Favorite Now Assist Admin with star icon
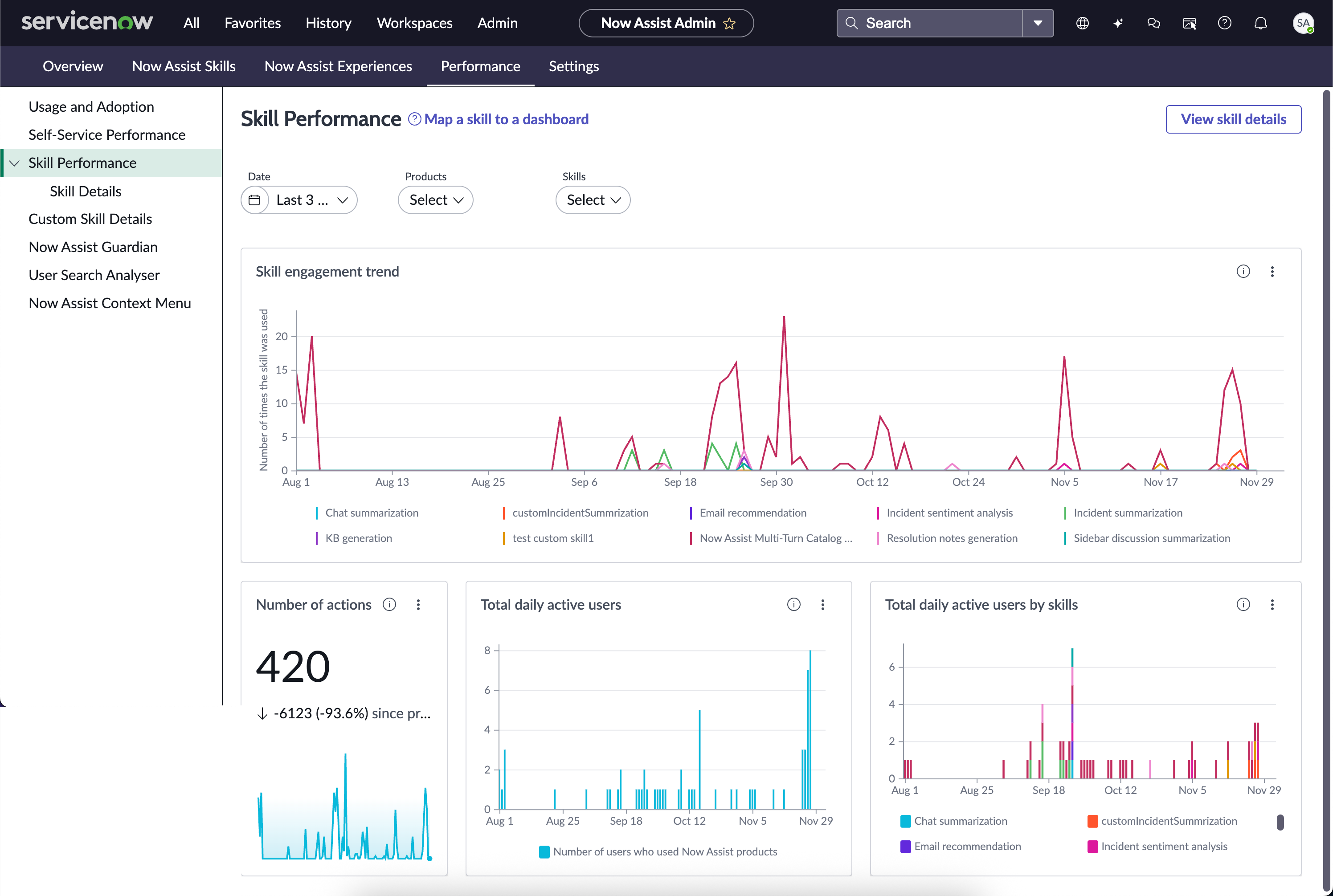The width and height of the screenshot is (1333, 896). tap(729, 24)
